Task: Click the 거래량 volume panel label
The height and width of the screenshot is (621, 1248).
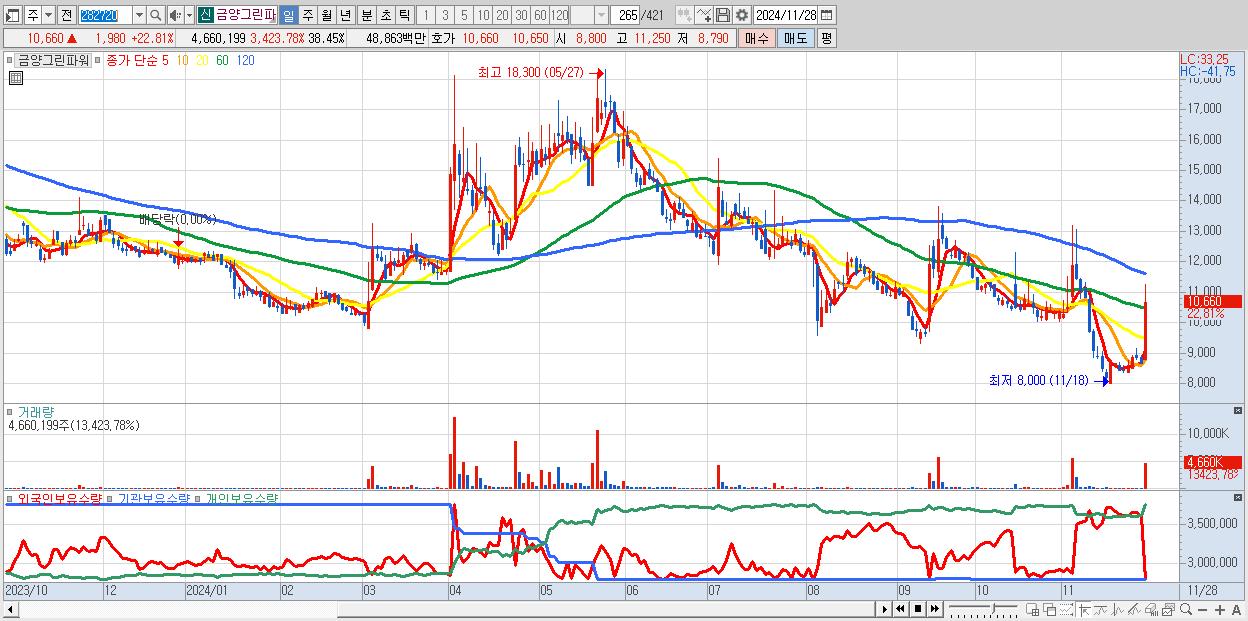Action: click(x=34, y=412)
